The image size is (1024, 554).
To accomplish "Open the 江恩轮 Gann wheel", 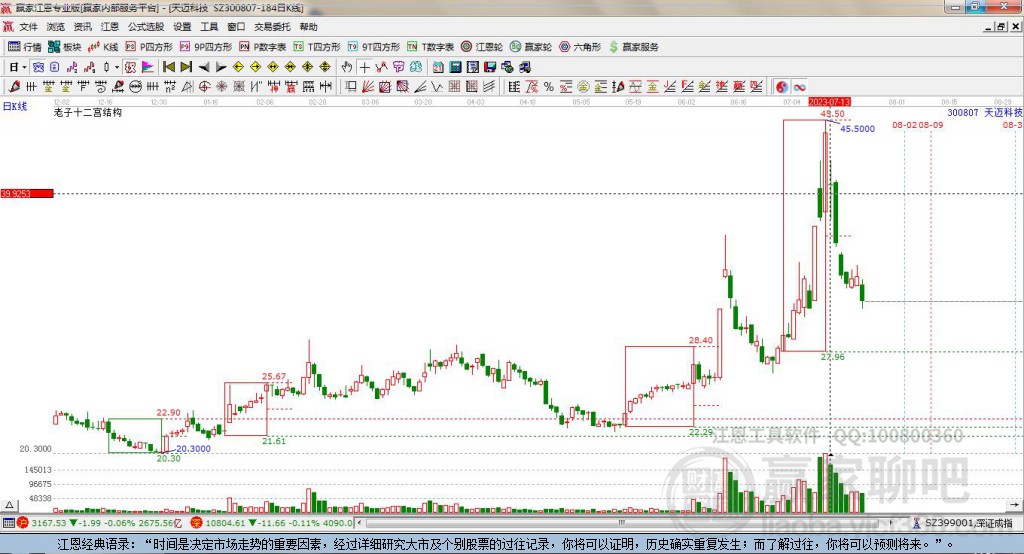I will coord(482,46).
